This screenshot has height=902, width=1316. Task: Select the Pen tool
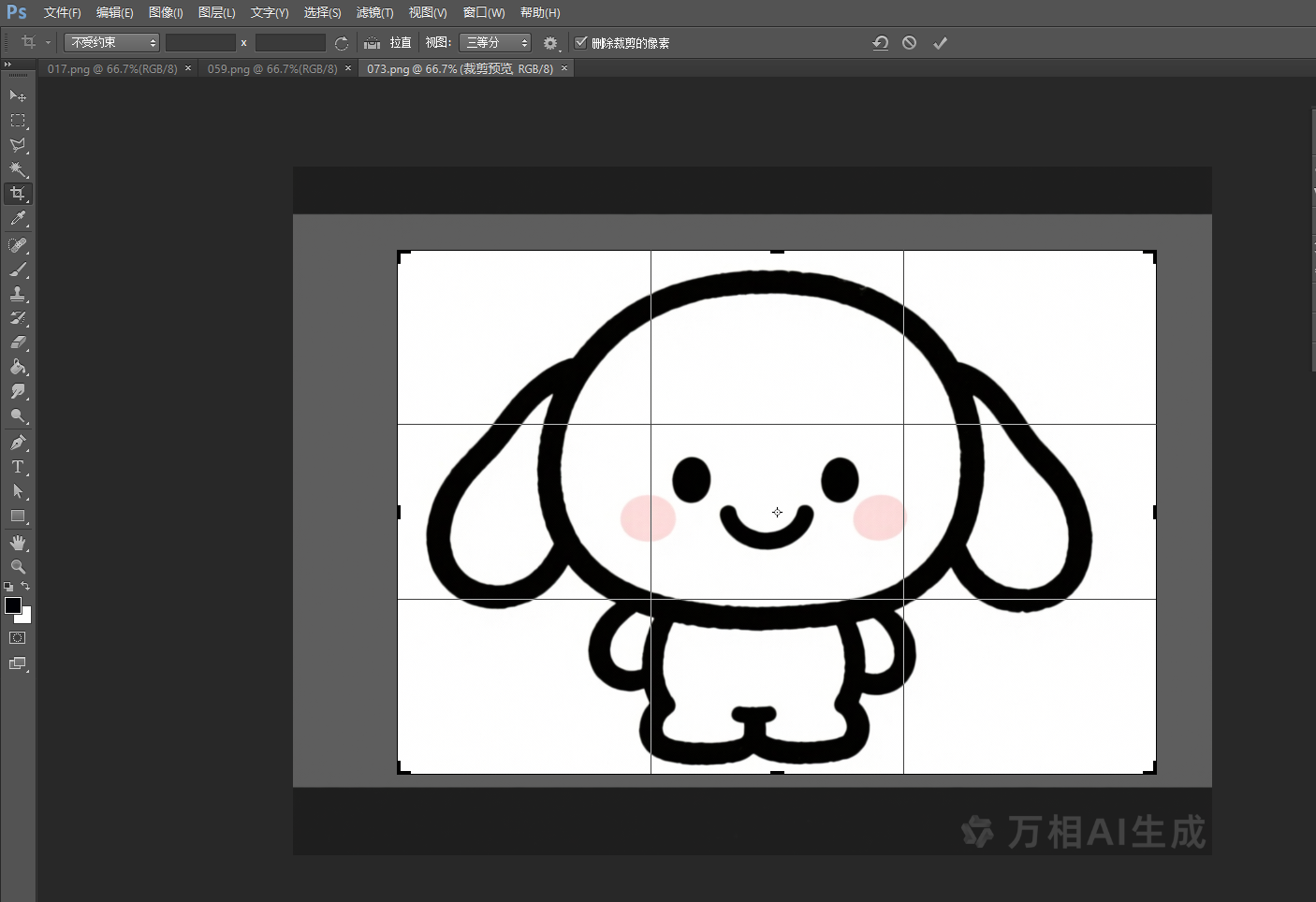[x=18, y=443]
